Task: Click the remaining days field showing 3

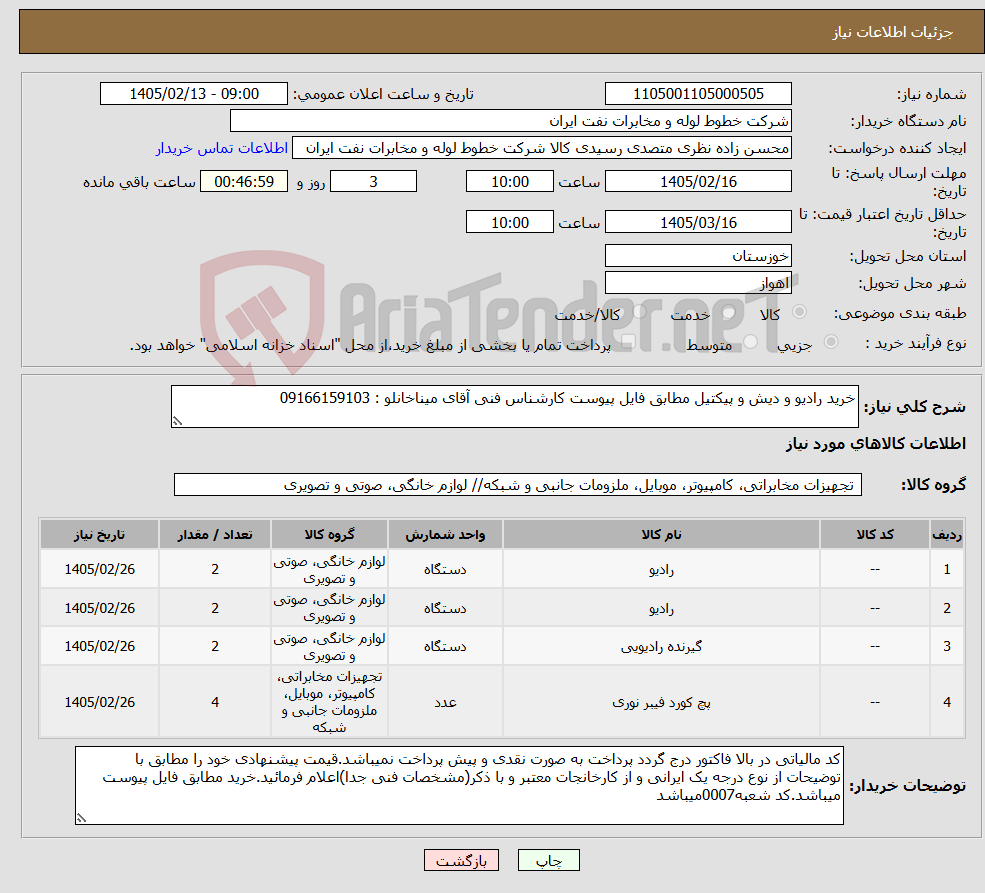Action: click(x=373, y=181)
